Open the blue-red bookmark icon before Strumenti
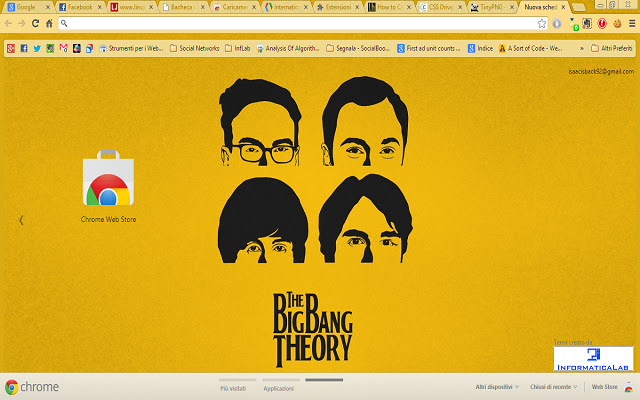 (x=89, y=49)
